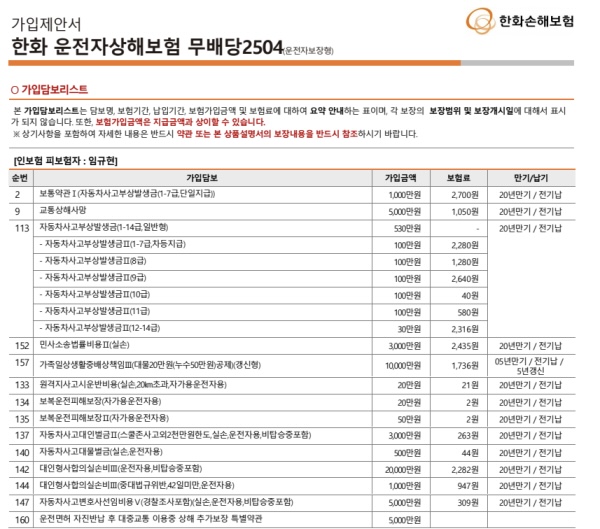This screenshot has height=529, width=600.
Task: Click the 자동차사고대물벌금(실손,운전자용) coverage name
Action: (x=101, y=452)
